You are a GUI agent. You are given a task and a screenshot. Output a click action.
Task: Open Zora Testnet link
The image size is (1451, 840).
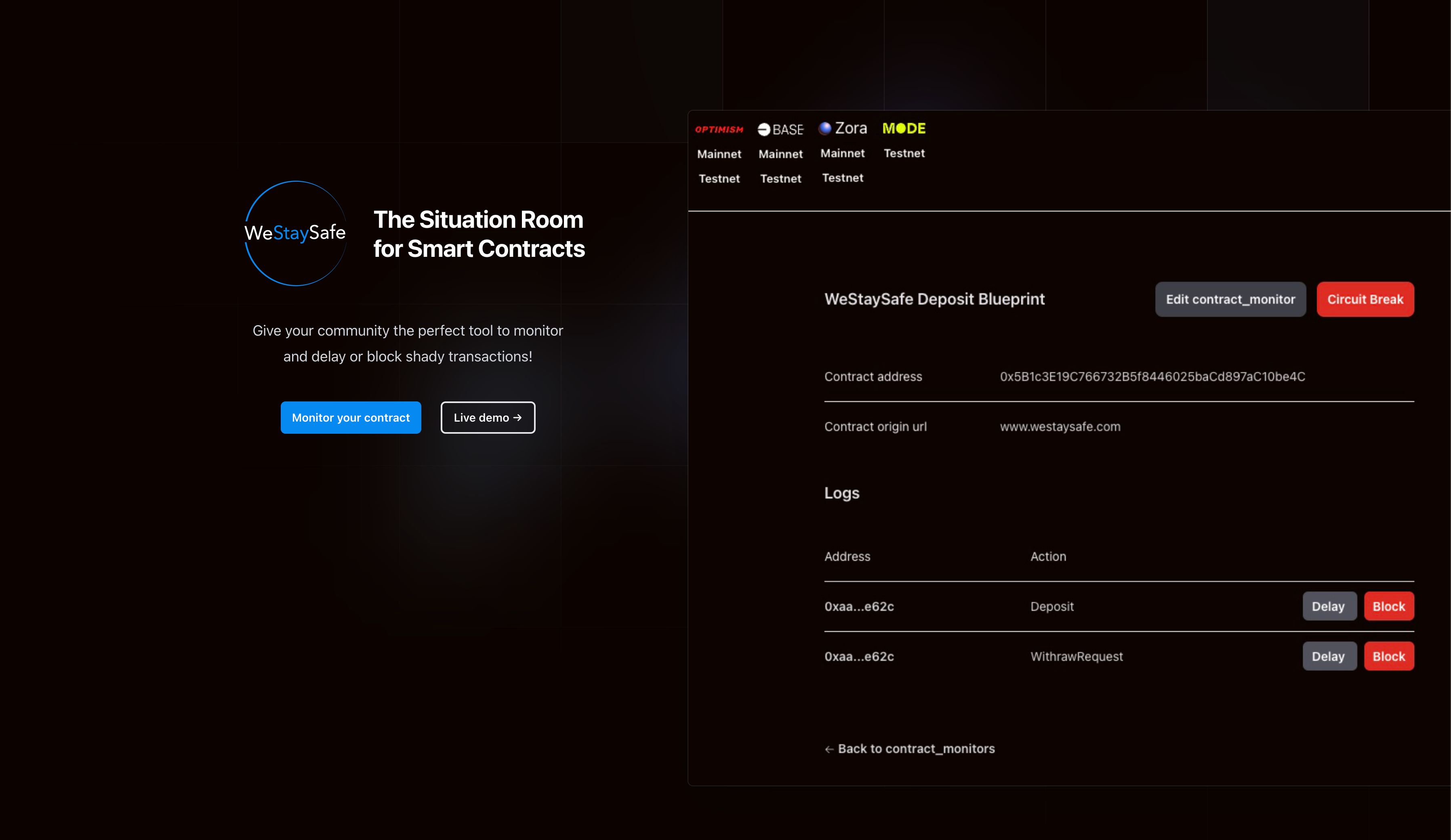[842, 178]
